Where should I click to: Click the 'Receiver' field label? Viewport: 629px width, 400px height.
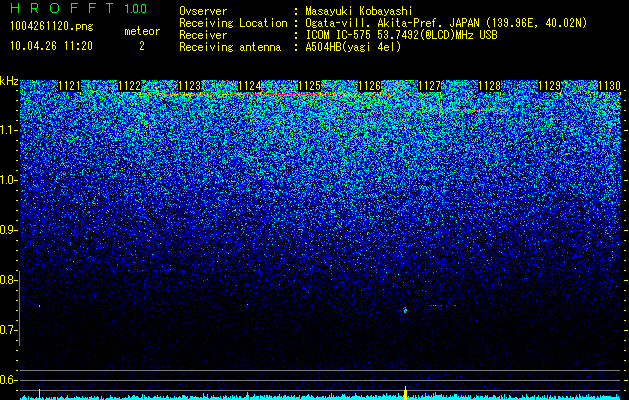click(x=203, y=35)
